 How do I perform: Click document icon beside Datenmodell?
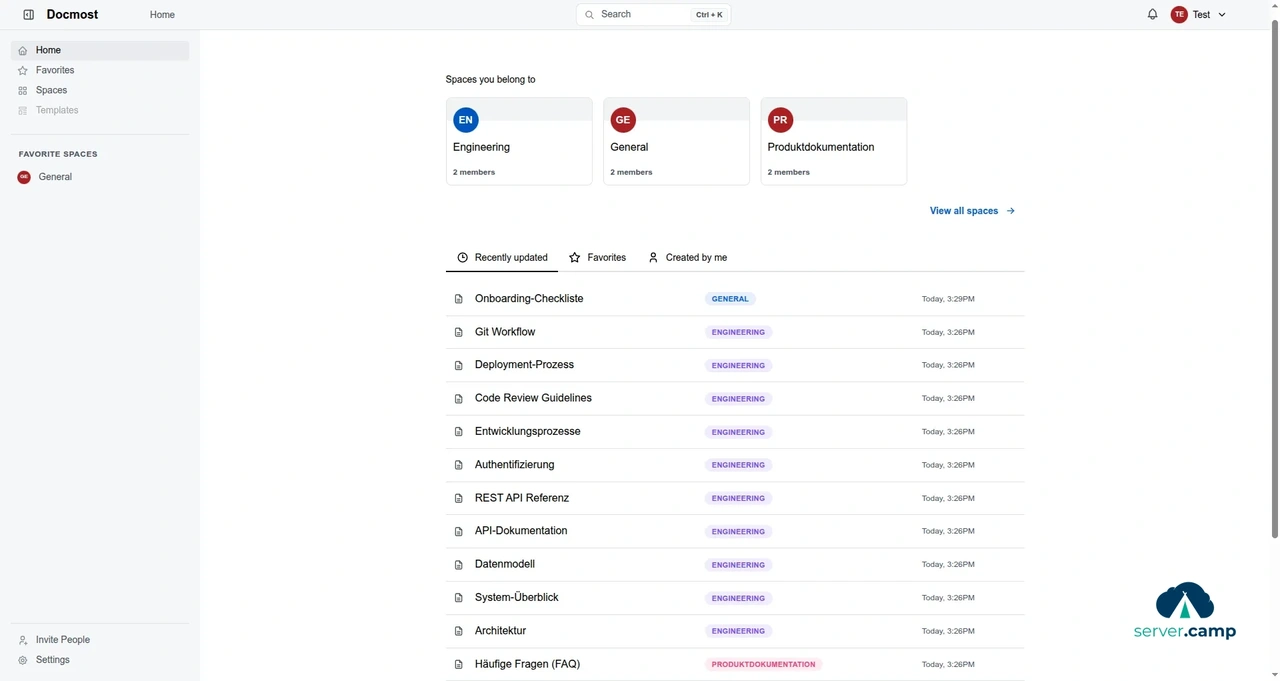point(459,565)
